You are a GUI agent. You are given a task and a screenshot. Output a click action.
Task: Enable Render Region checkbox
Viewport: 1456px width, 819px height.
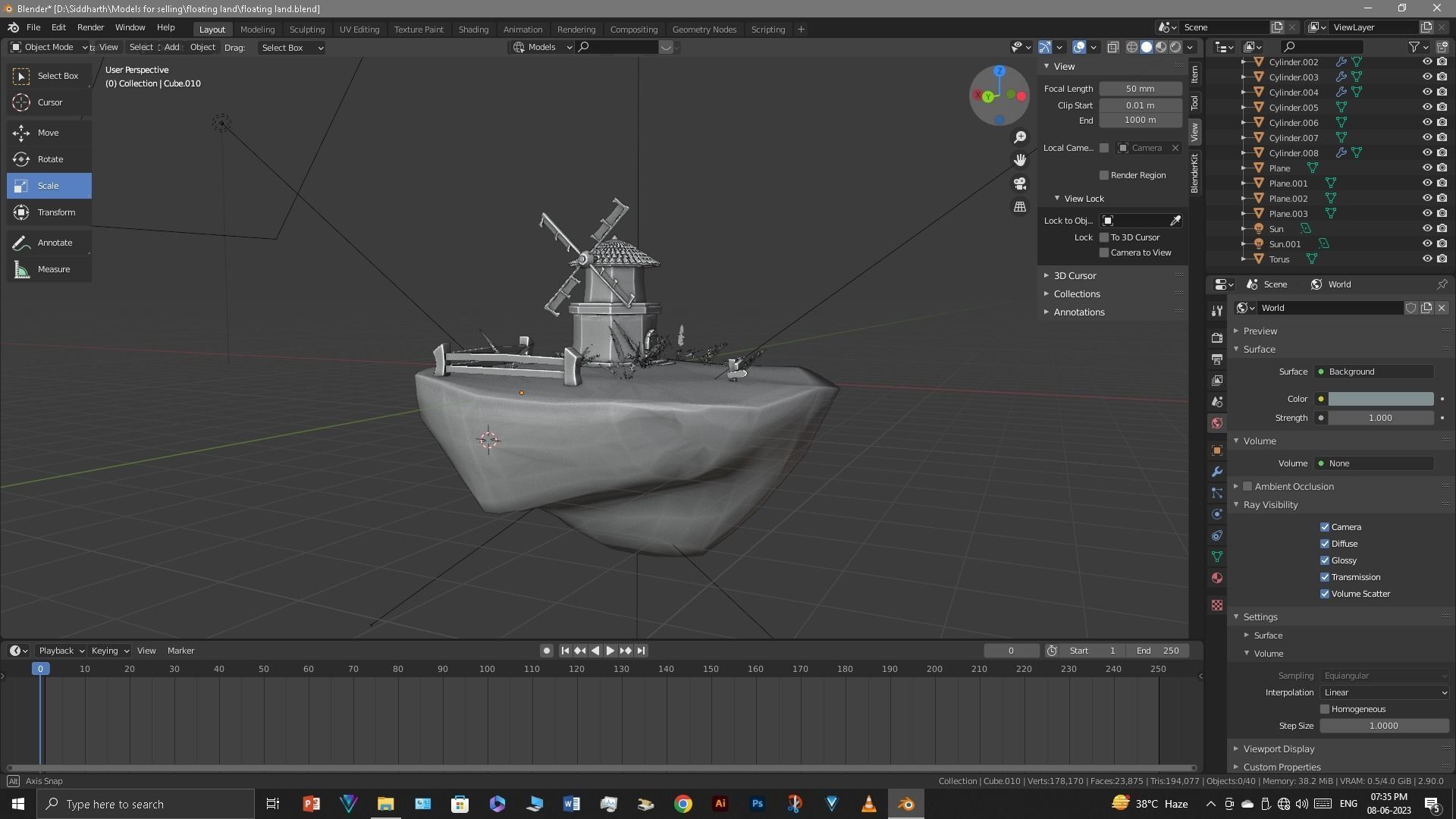(x=1104, y=175)
